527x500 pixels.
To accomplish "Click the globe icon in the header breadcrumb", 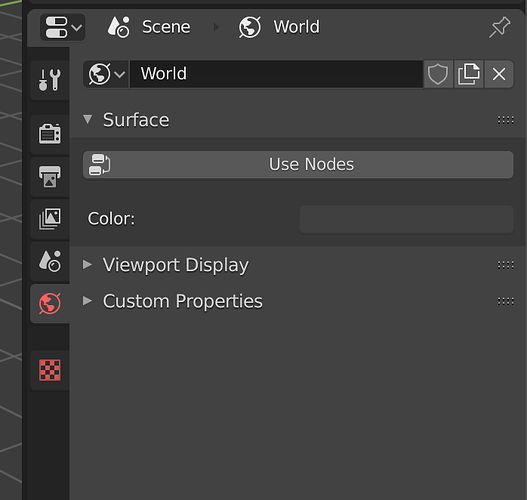I will [250, 27].
